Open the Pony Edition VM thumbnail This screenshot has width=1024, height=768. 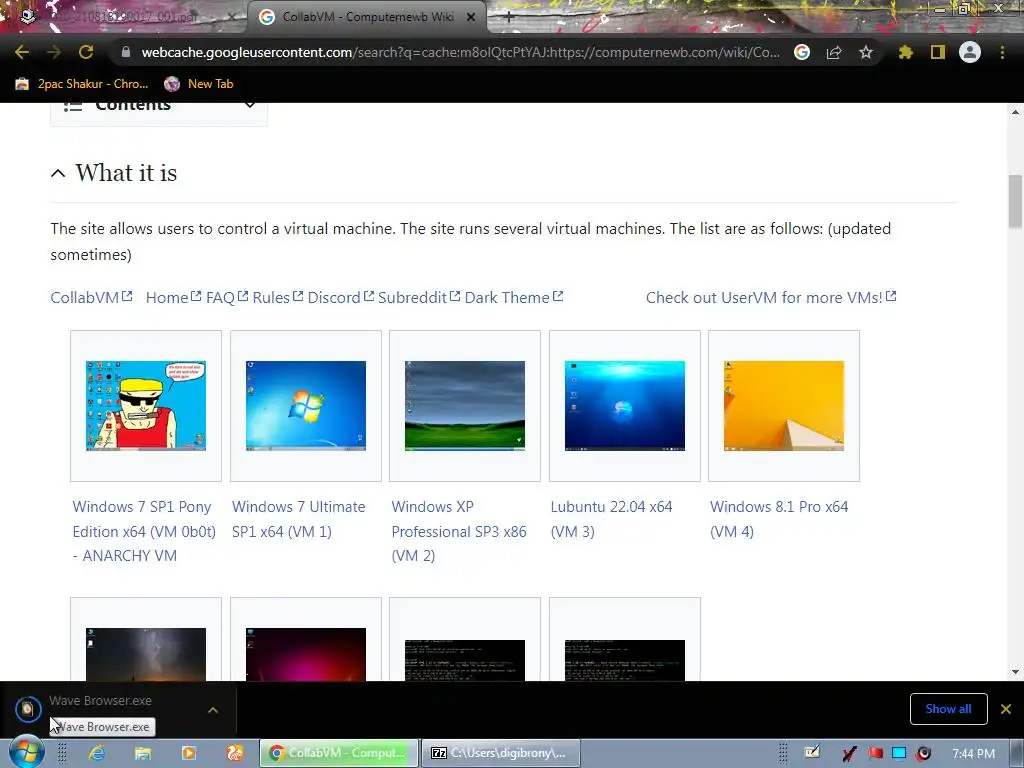[x=146, y=406]
